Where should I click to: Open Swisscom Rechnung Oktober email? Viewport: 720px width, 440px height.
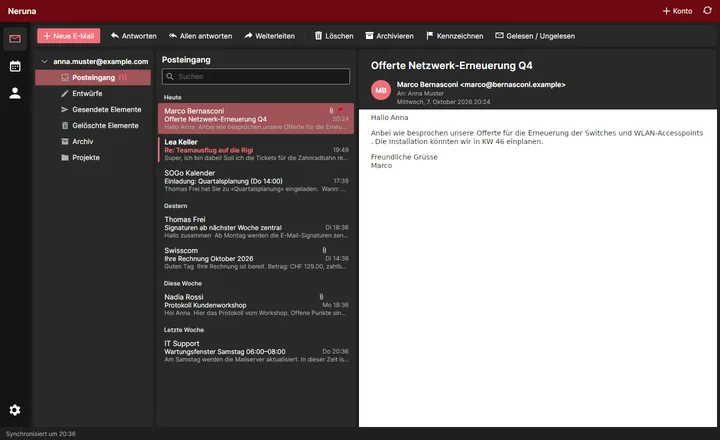256,258
